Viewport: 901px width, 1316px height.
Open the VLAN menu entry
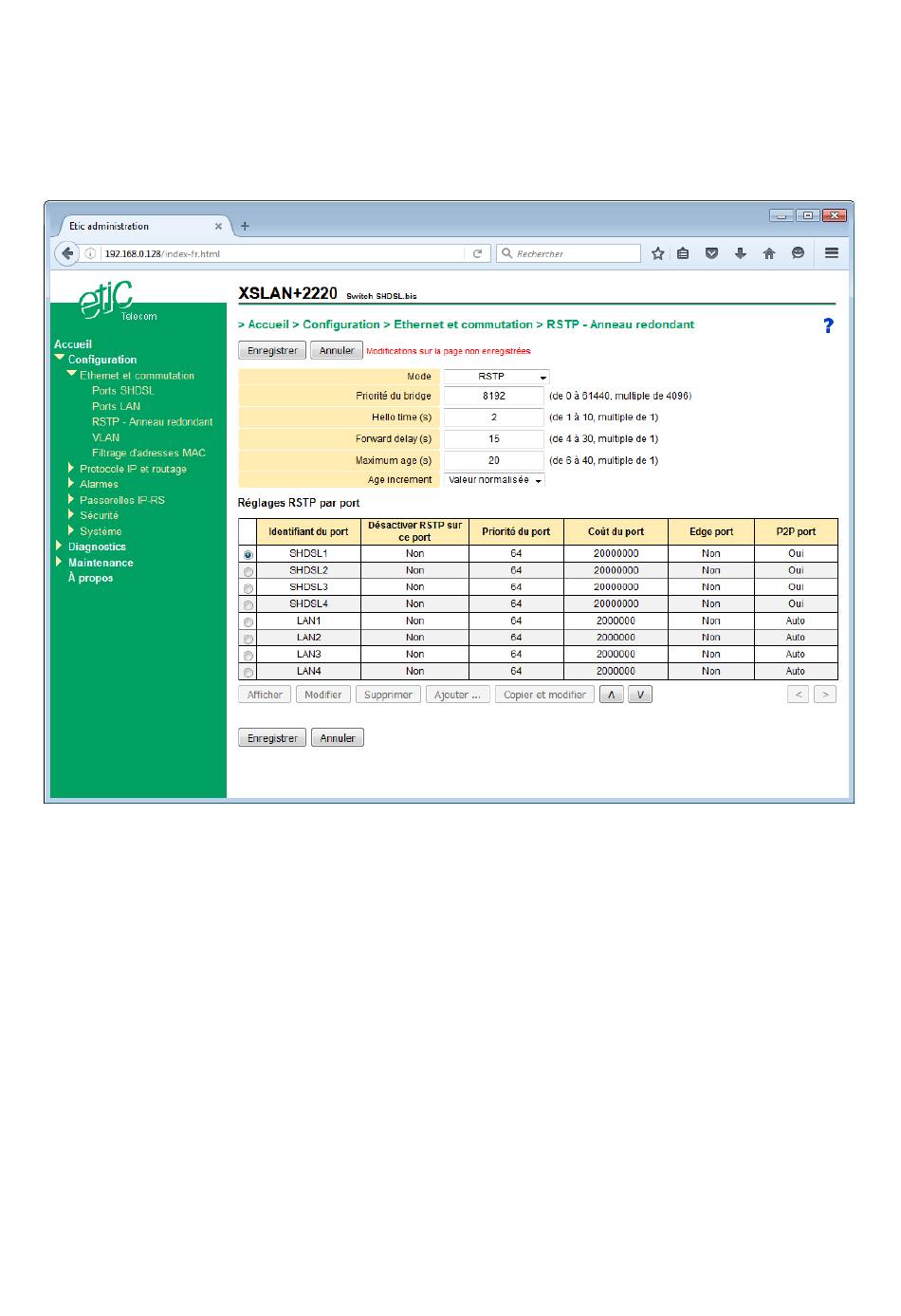click(105, 437)
